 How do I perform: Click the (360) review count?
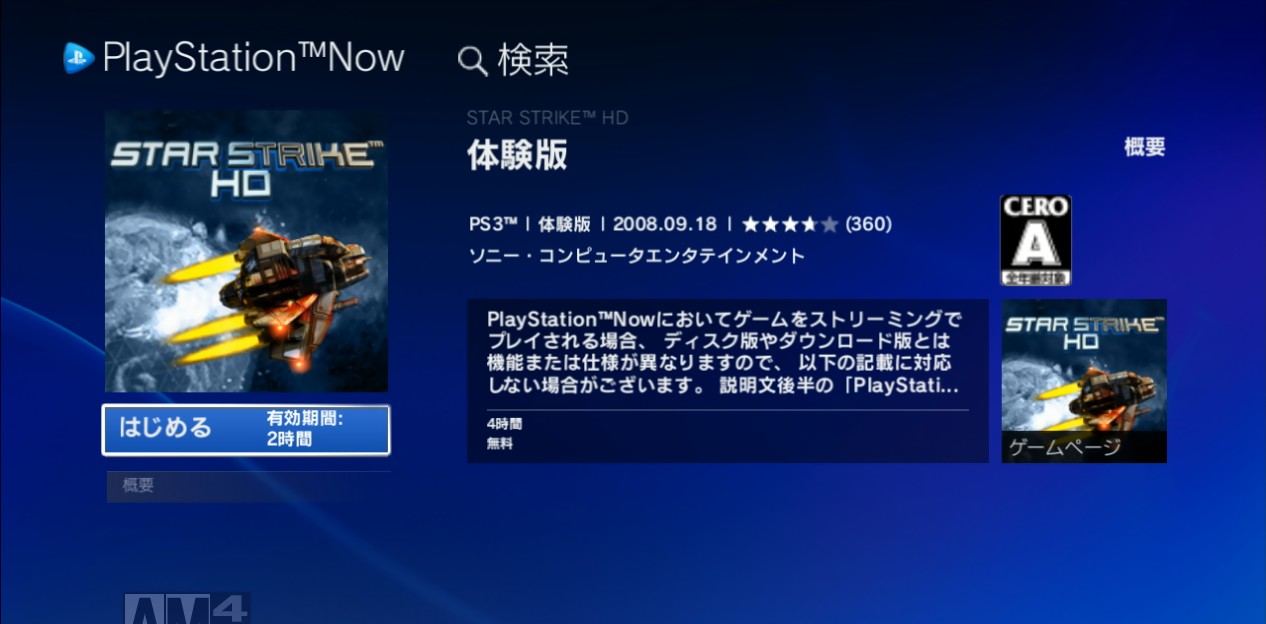[x=868, y=224]
